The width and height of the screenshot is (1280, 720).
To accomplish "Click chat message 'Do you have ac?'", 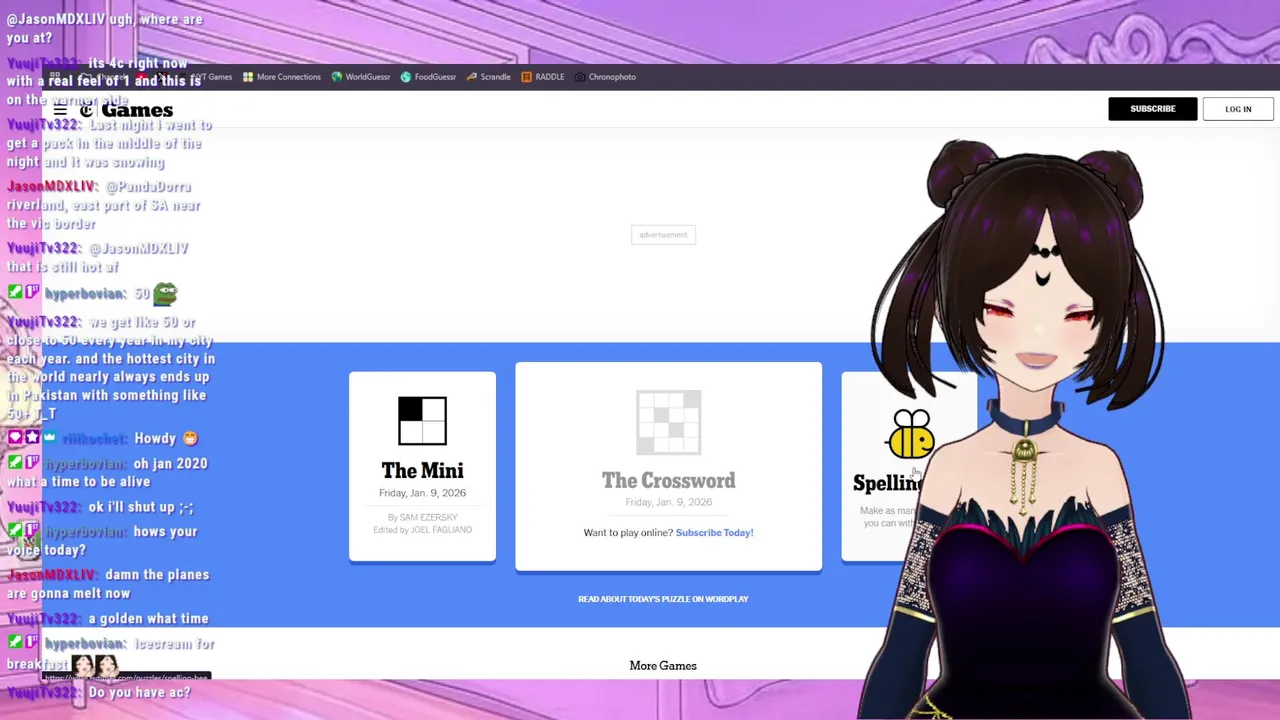I will pyautogui.click(x=139, y=692).
